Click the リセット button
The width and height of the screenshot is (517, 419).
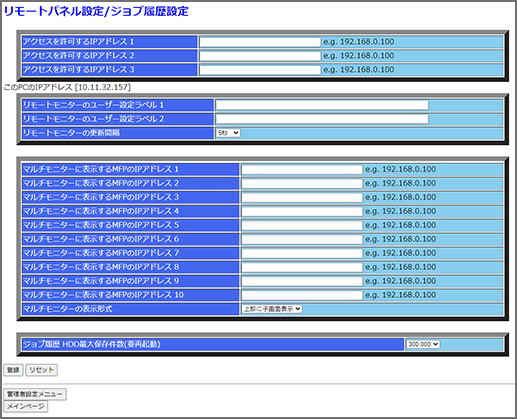click(x=41, y=370)
